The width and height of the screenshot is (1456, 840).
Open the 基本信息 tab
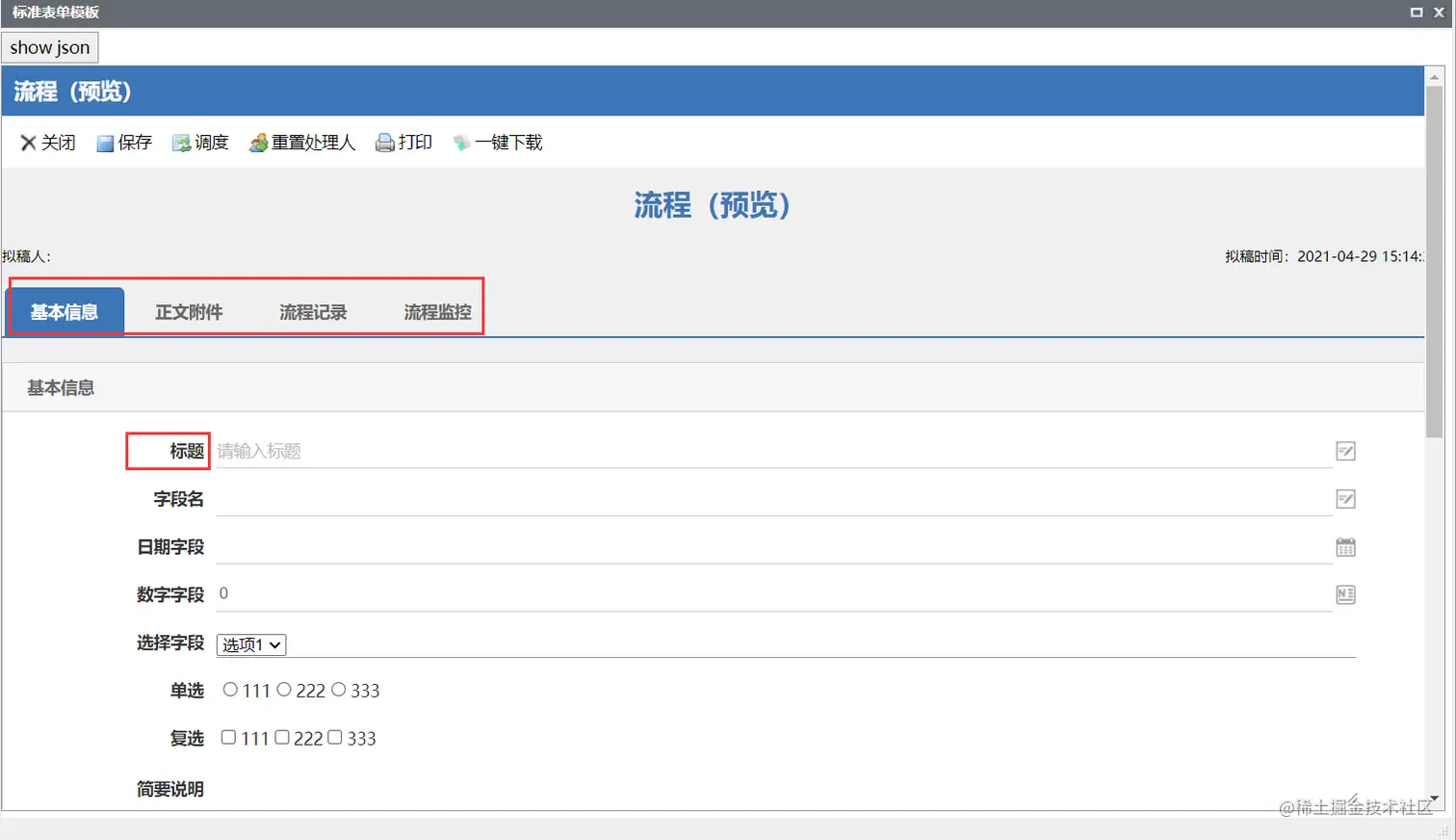[x=65, y=312]
